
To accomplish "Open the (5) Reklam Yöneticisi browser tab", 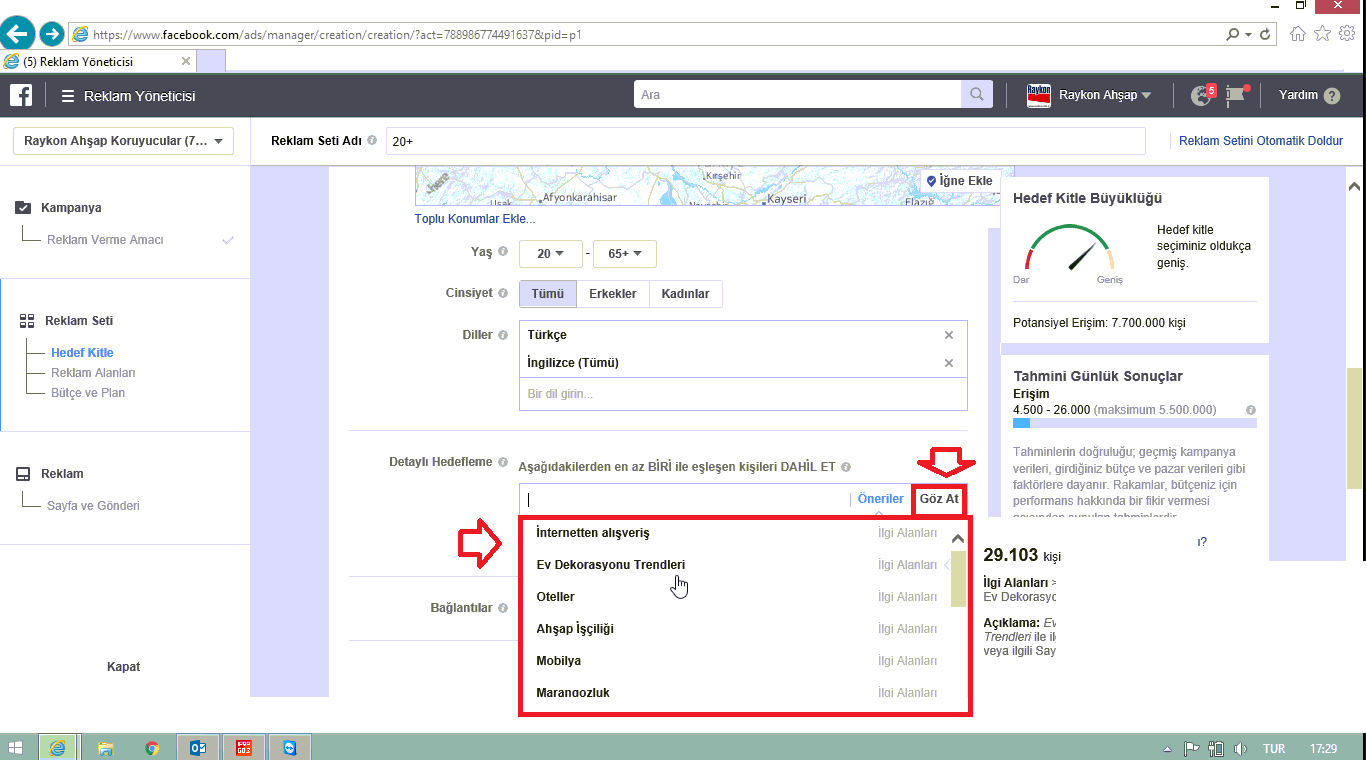I will (x=98, y=62).
